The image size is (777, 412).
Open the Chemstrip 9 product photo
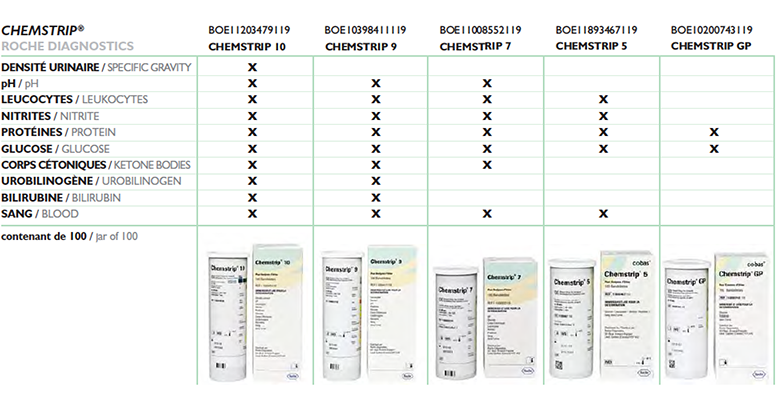(x=368, y=314)
